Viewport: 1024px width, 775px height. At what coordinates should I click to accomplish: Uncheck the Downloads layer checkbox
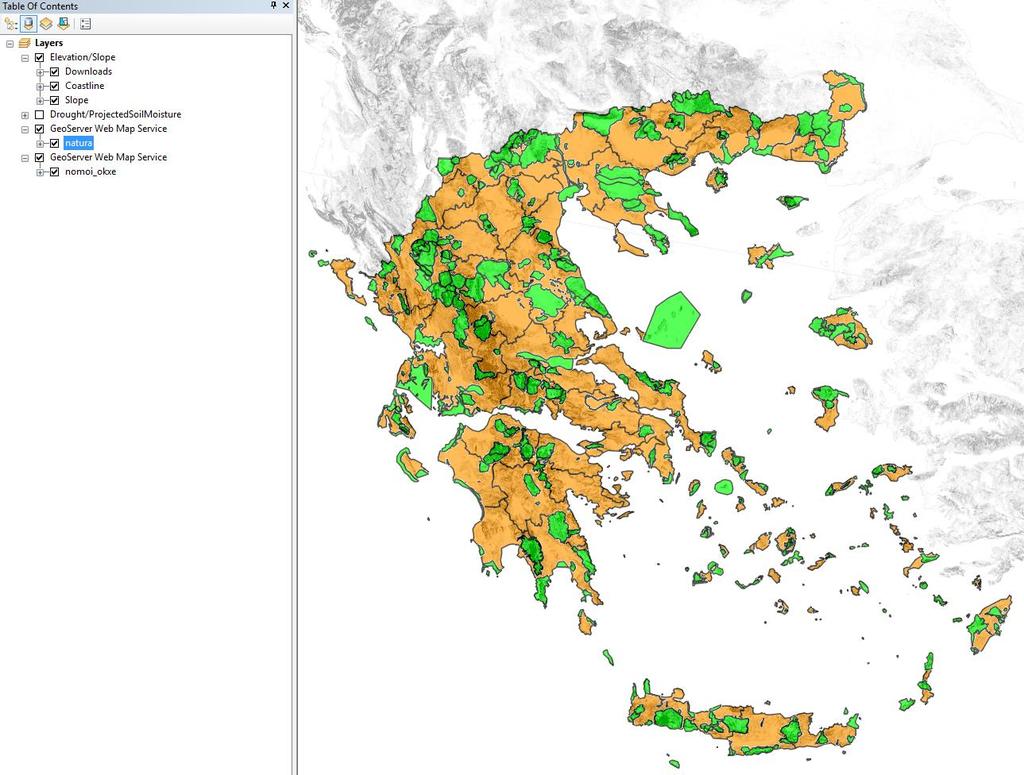click(x=54, y=72)
